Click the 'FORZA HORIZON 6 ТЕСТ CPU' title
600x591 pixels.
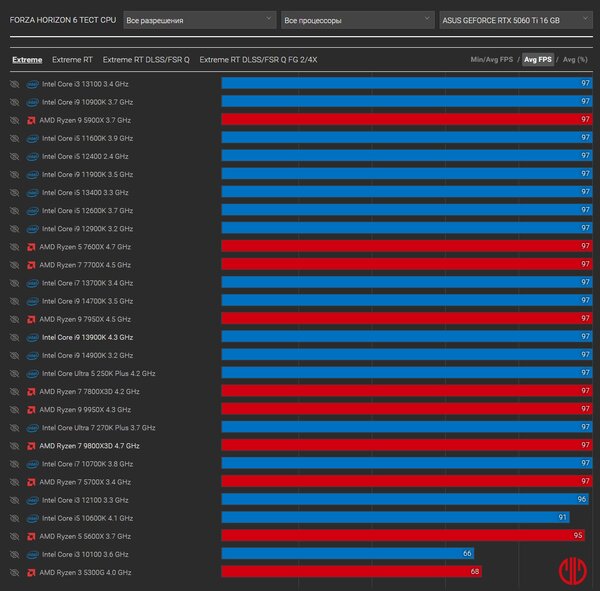(63, 20)
